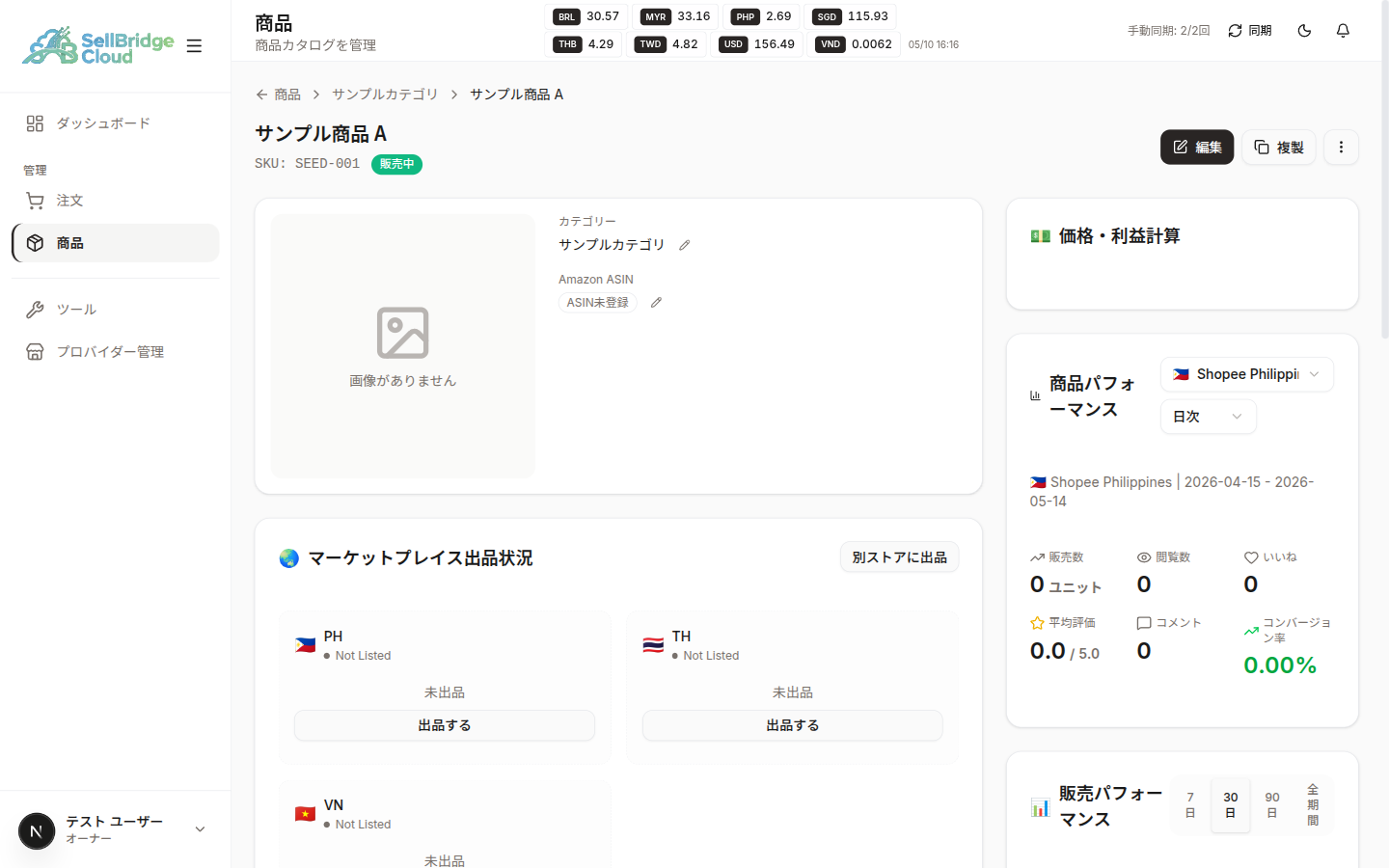This screenshot has width=1389, height=868.
Task: Expand テスト ユーザー account menu
Action: click(x=115, y=829)
